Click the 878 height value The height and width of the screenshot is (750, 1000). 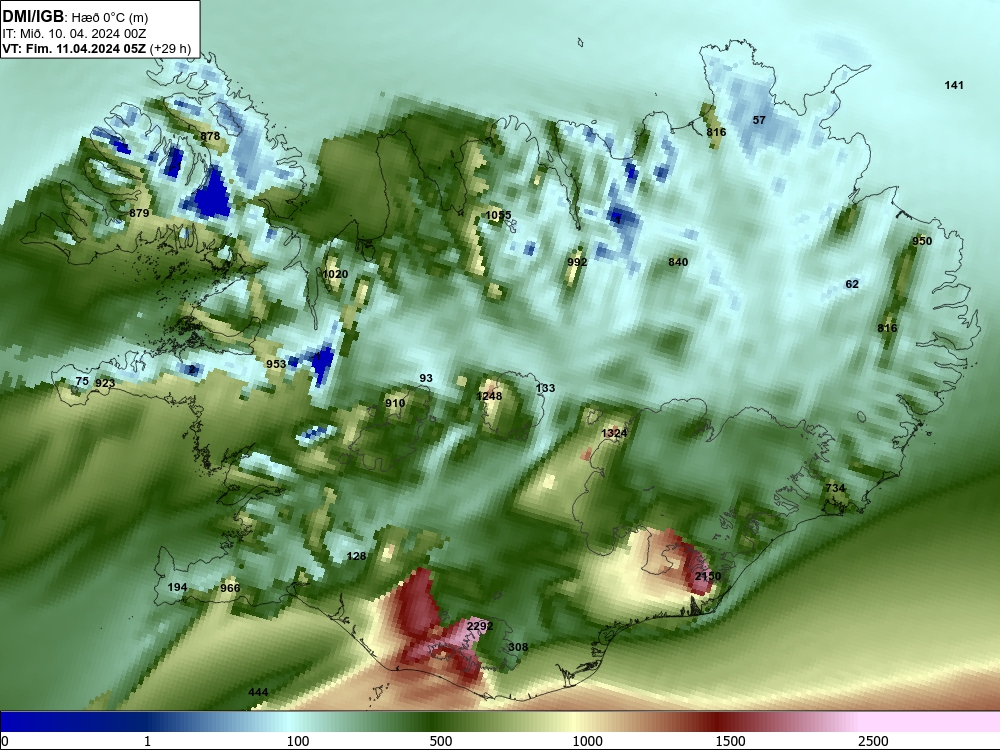[x=210, y=136]
